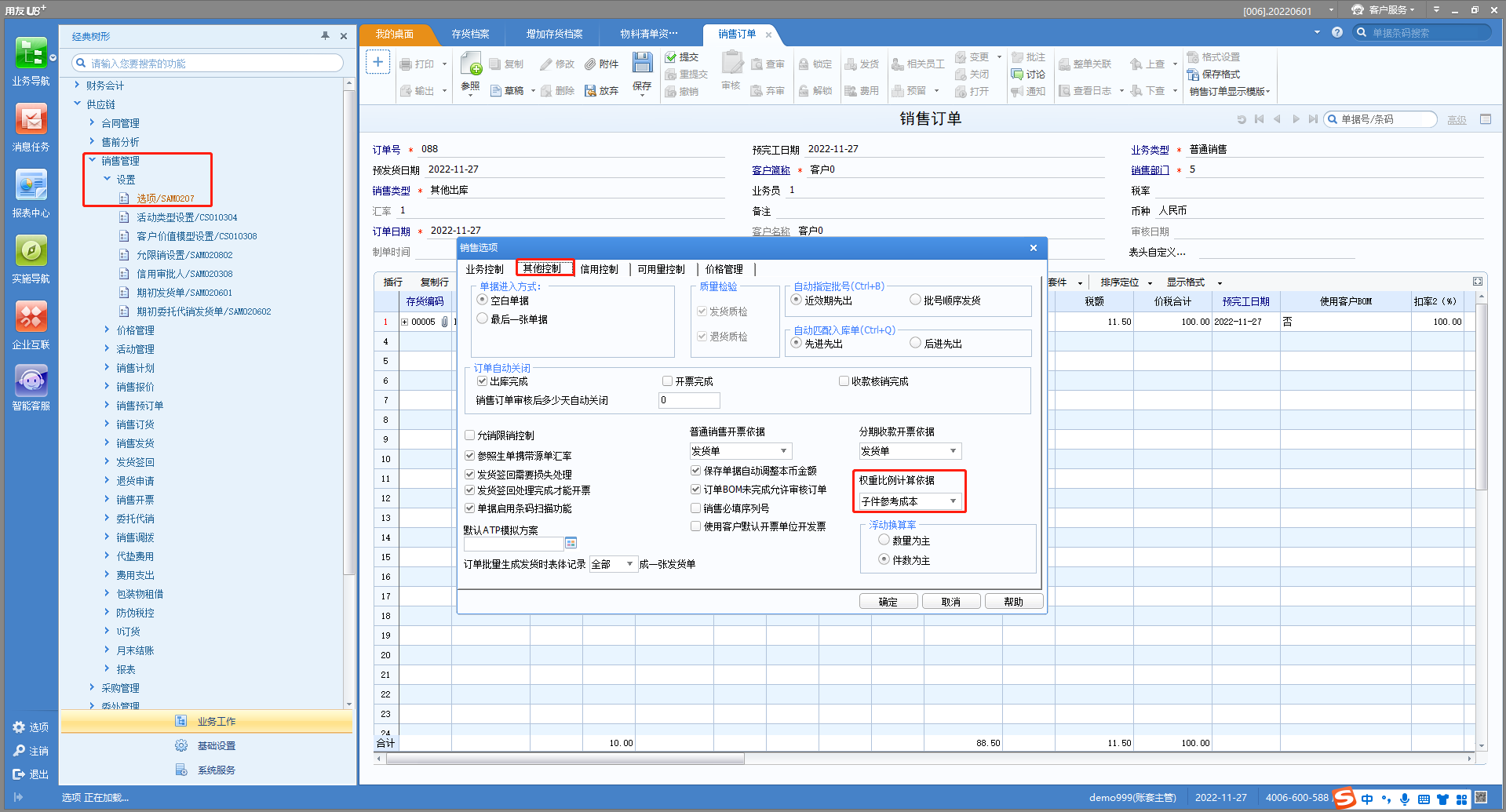Select the 最后一张单据 radio button

pos(483,319)
